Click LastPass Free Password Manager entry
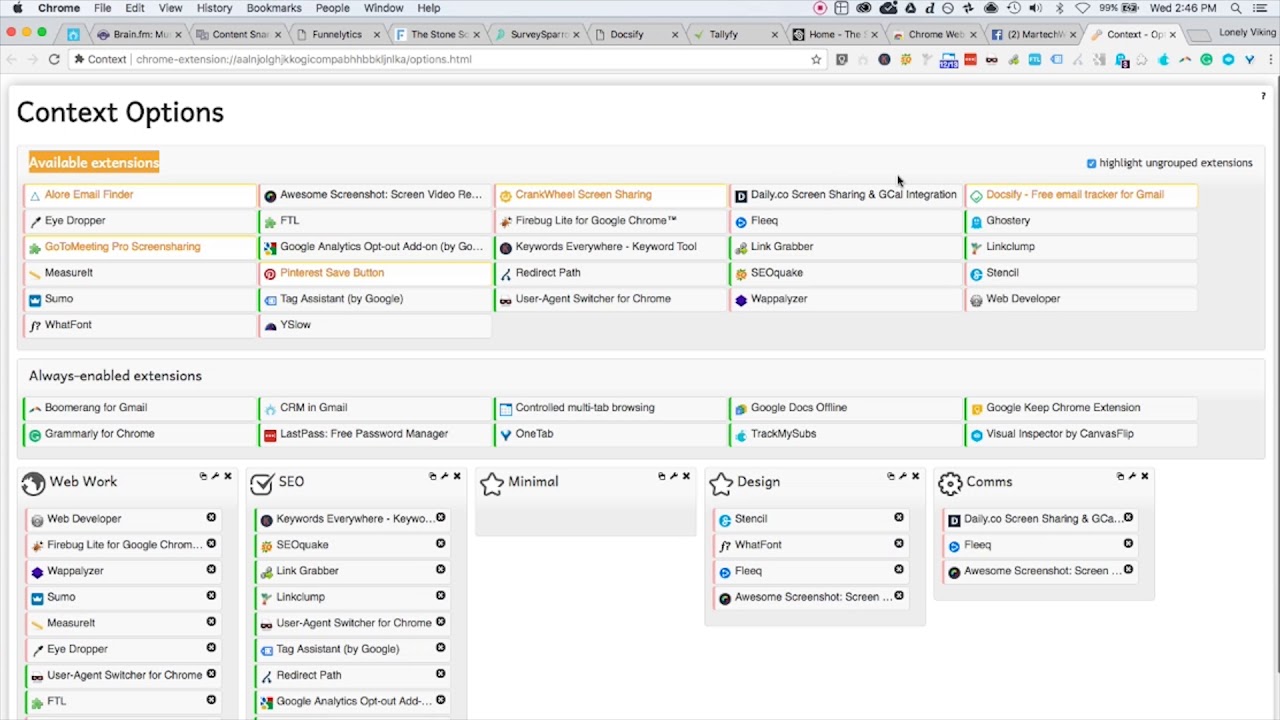 (375, 434)
